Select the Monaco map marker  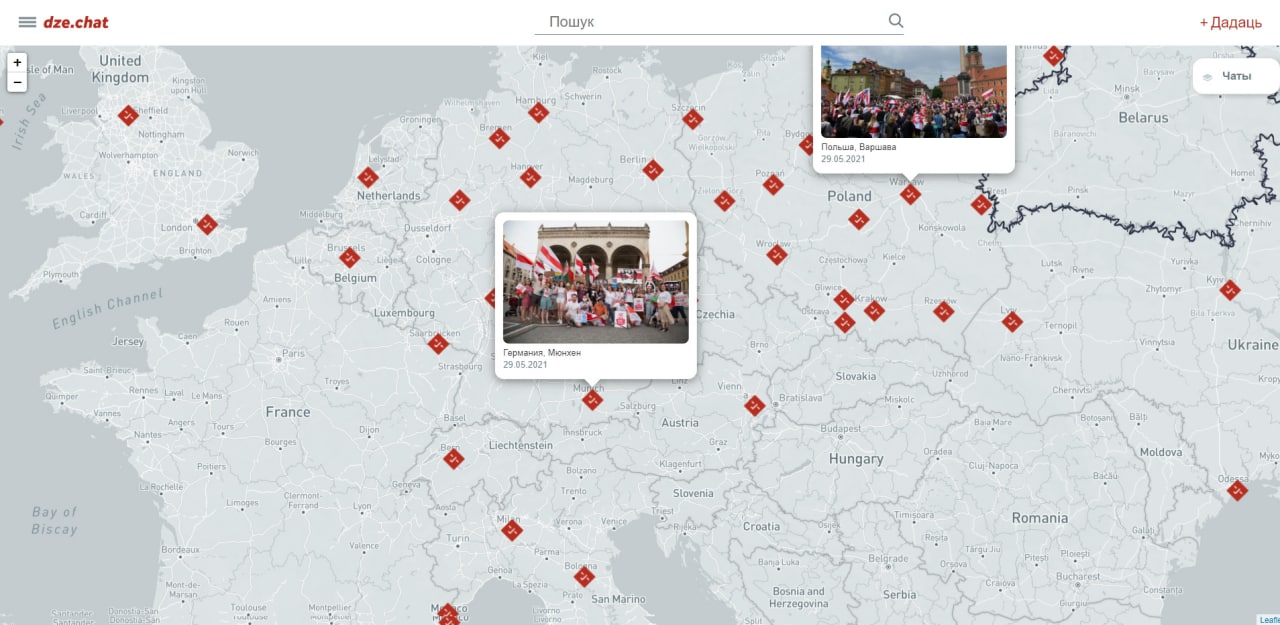tap(448, 613)
